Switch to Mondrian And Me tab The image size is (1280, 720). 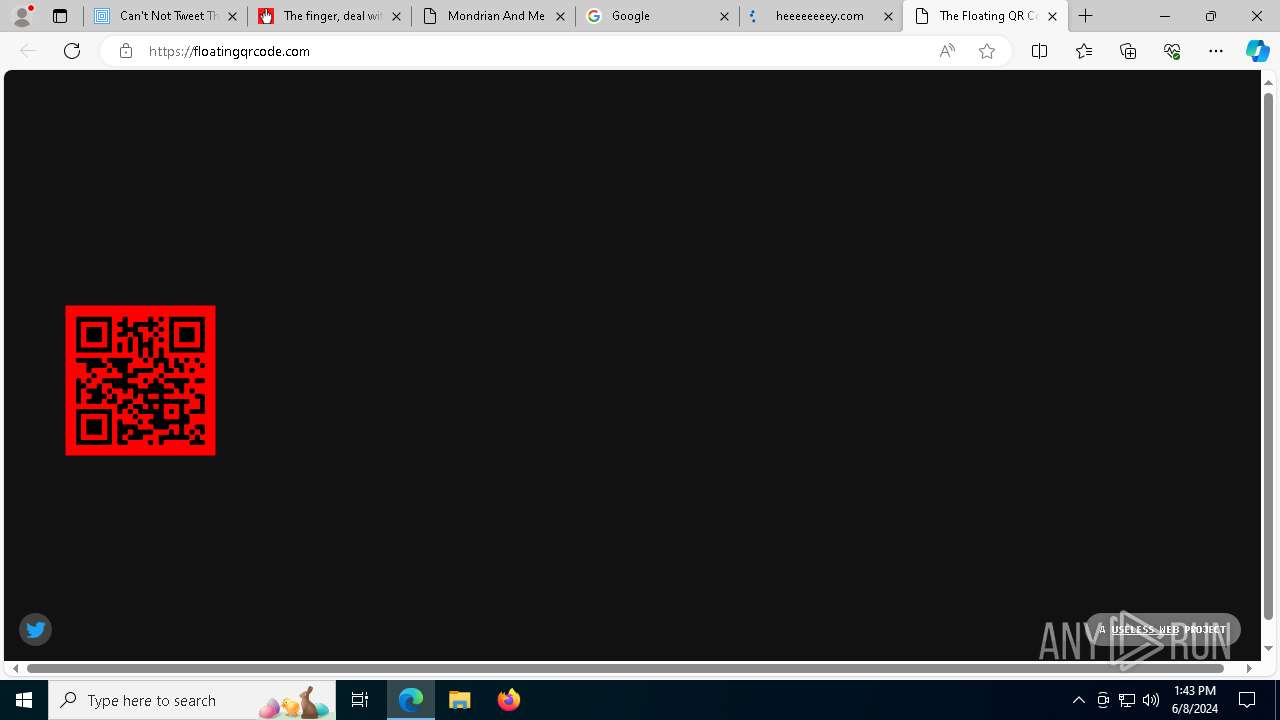(493, 16)
